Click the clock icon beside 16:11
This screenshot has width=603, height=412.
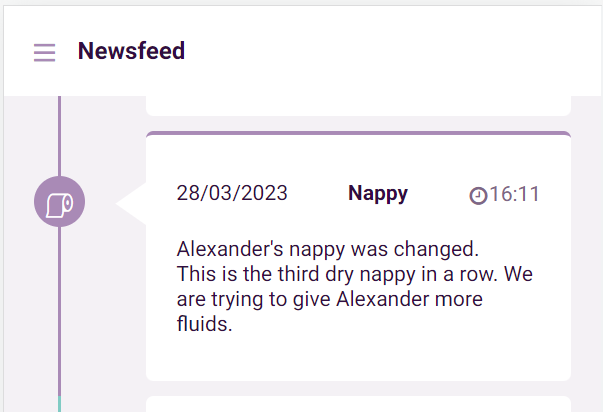(x=478, y=195)
